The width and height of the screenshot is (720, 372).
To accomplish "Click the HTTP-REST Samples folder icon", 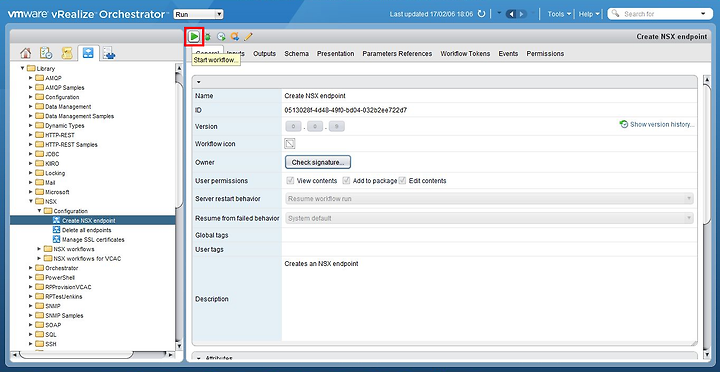I will point(40,145).
